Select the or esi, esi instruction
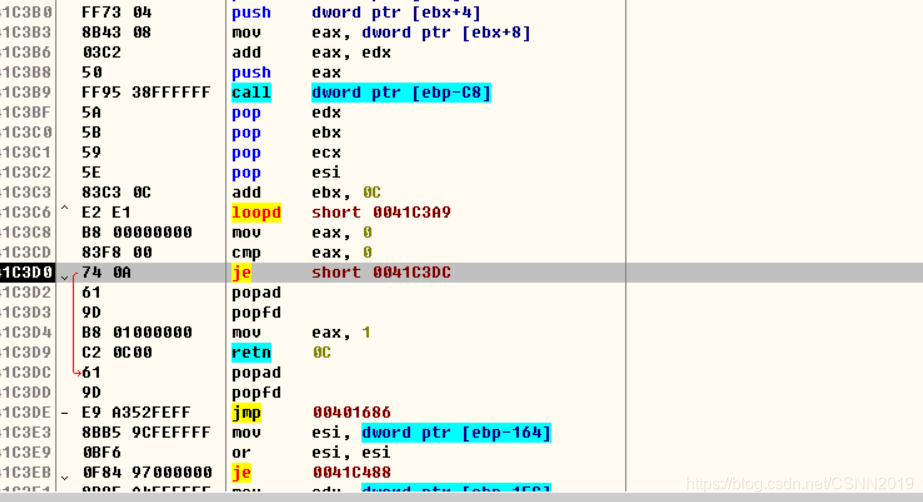Viewport: 923px width, 502px height. coord(311,453)
